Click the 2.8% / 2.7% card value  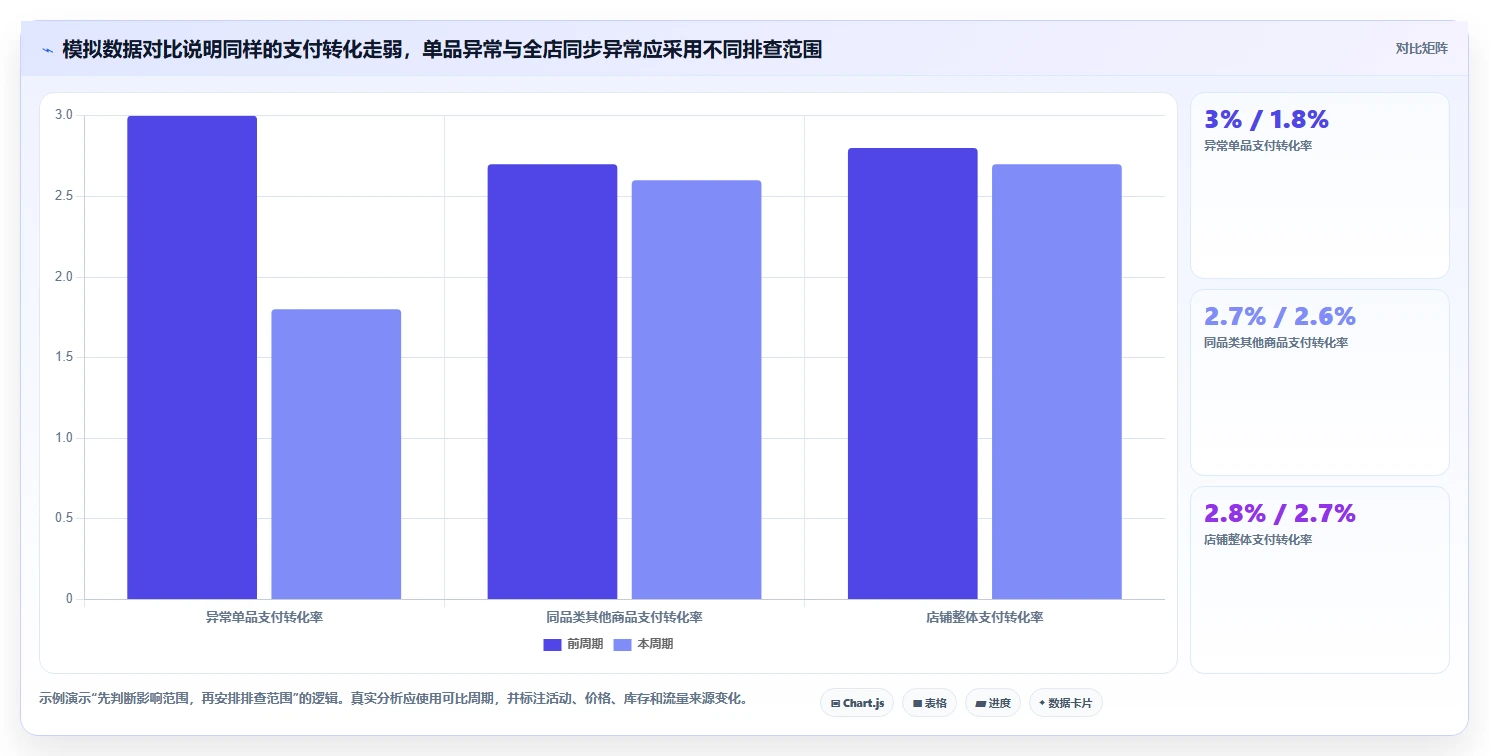tap(1280, 513)
